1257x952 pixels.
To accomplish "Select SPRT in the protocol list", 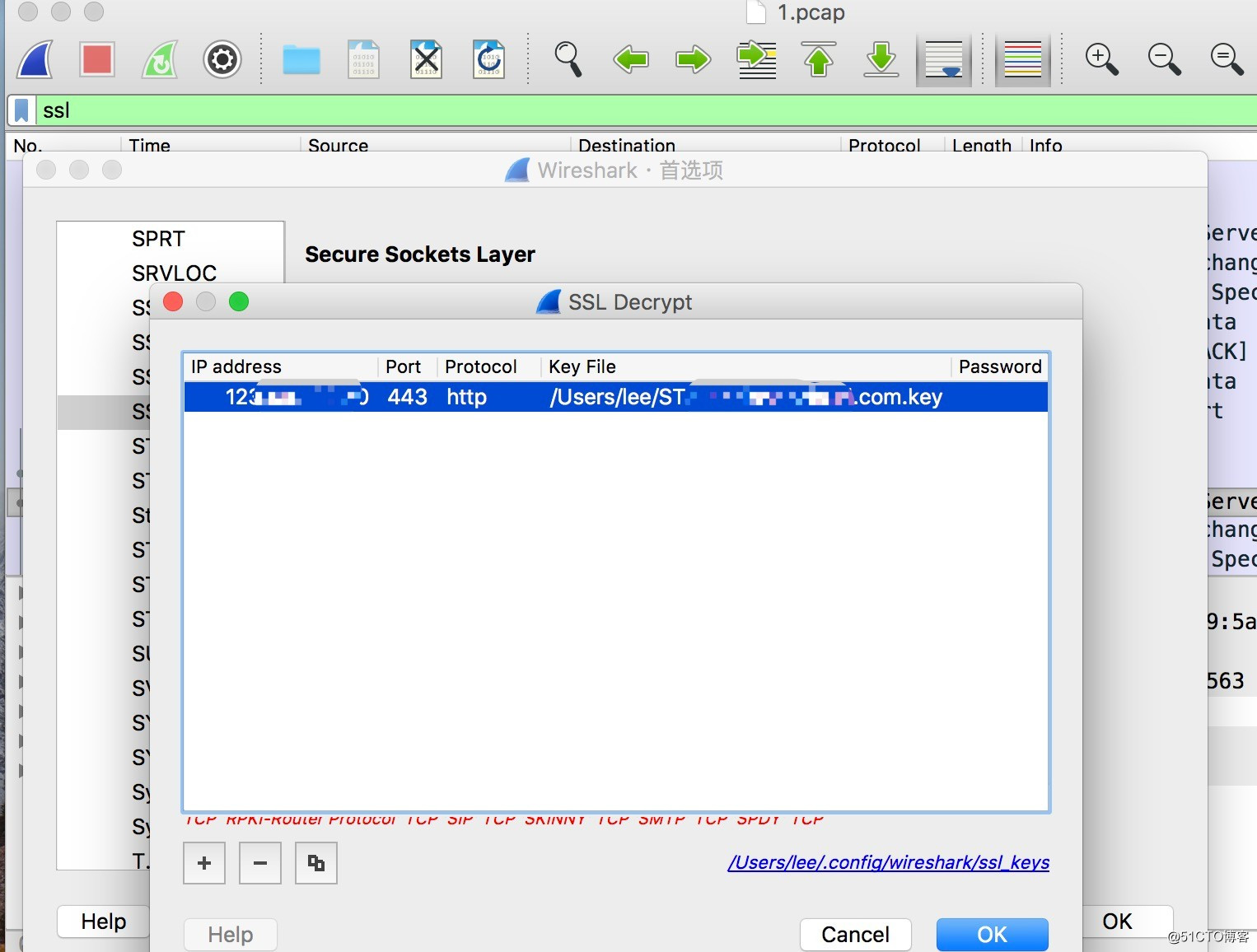I will [x=158, y=239].
